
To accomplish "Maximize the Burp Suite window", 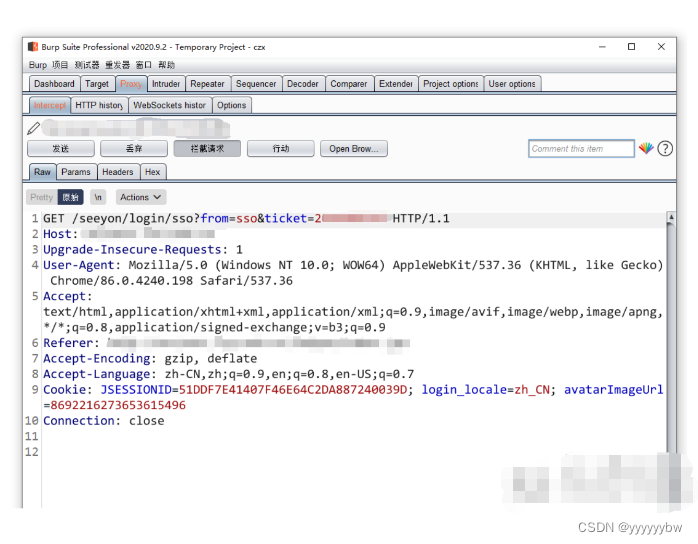I will click(x=631, y=47).
